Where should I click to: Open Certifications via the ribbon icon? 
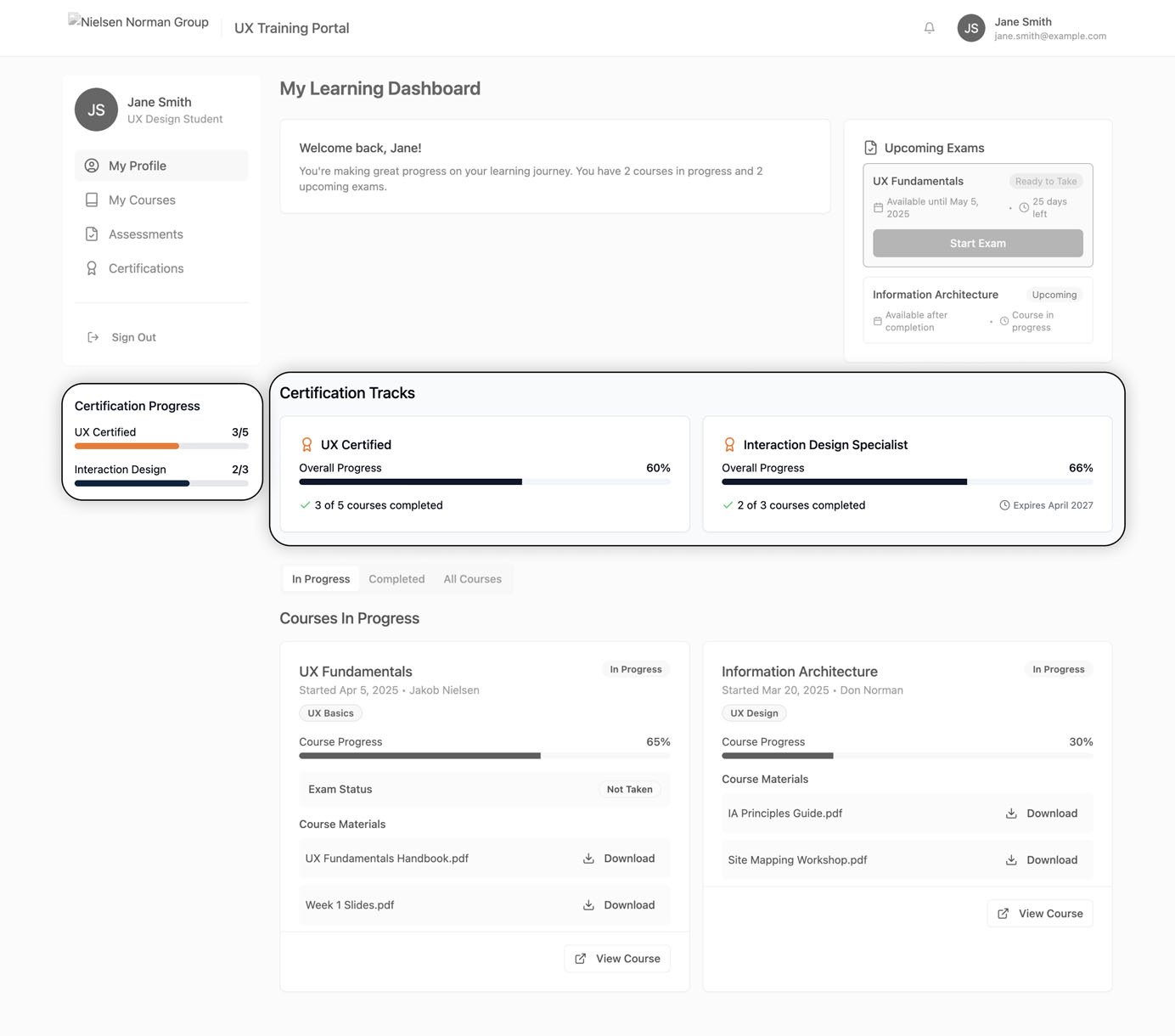[x=92, y=267]
